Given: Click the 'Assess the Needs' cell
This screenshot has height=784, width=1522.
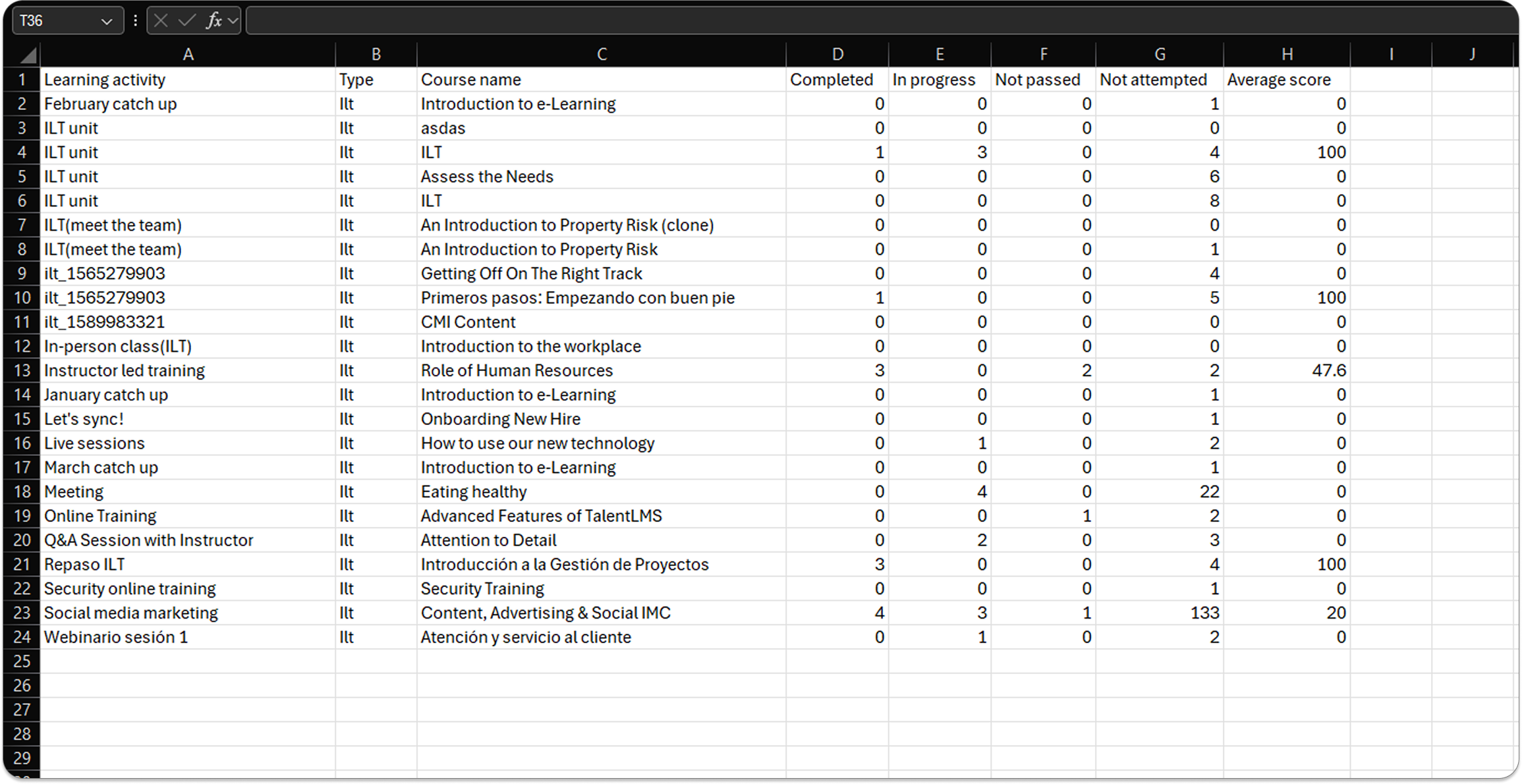Looking at the screenshot, I should pos(602,177).
